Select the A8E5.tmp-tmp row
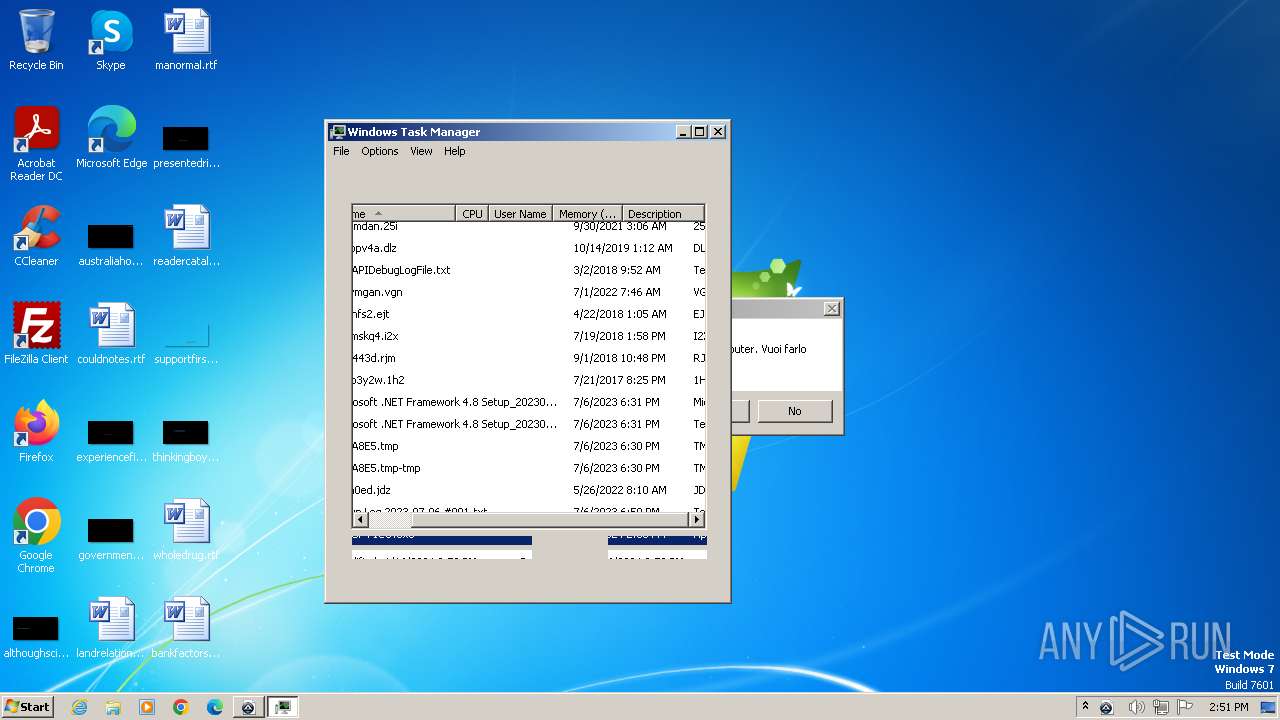Viewport: 1280px width, 720px height. tap(528, 468)
